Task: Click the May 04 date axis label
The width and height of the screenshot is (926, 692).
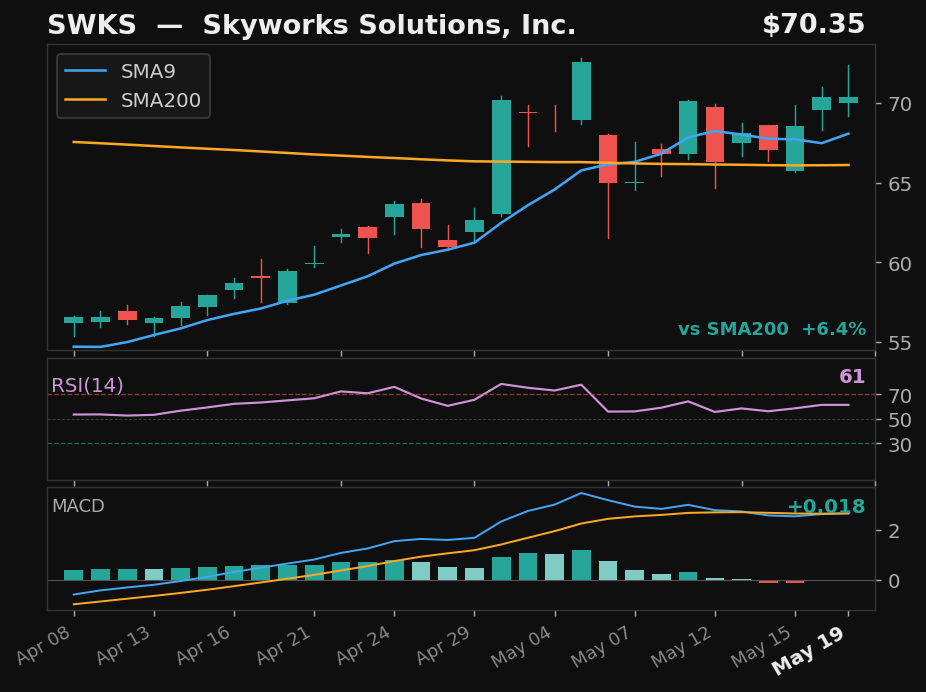Action: [523, 646]
